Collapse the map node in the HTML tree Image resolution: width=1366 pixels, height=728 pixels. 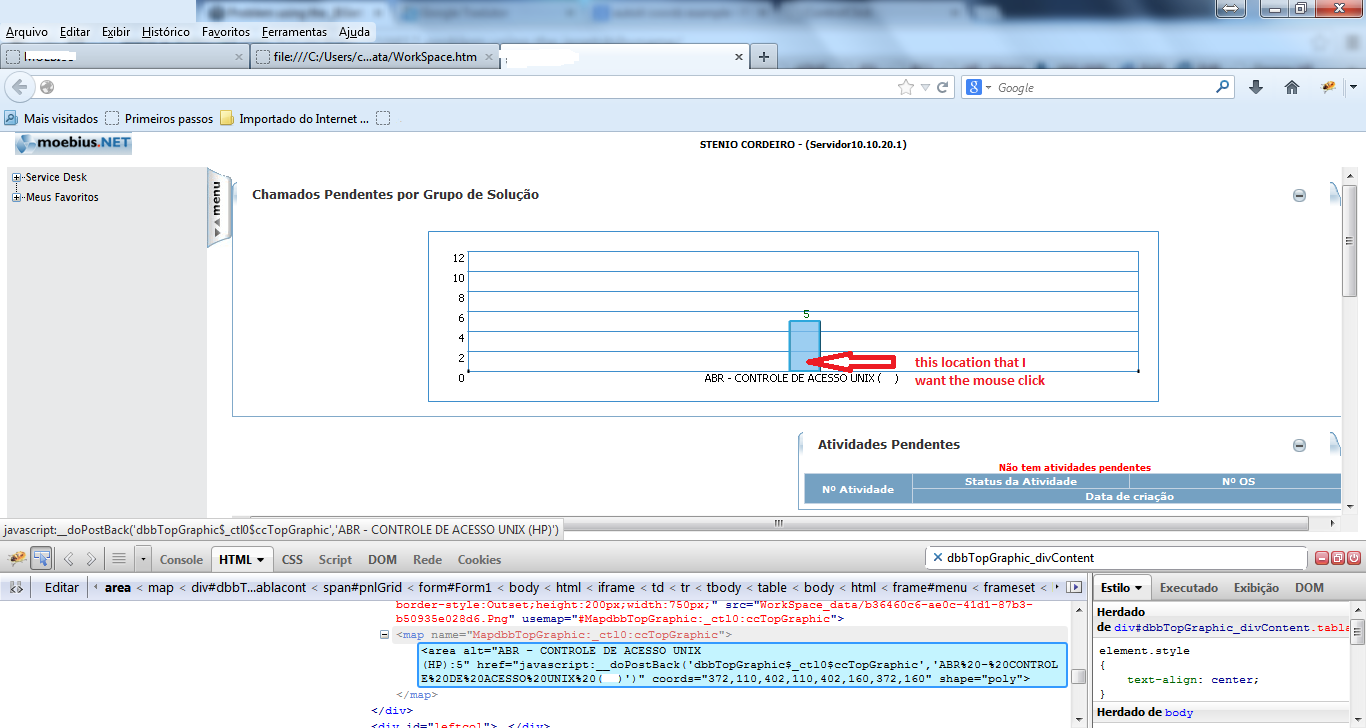[385, 635]
